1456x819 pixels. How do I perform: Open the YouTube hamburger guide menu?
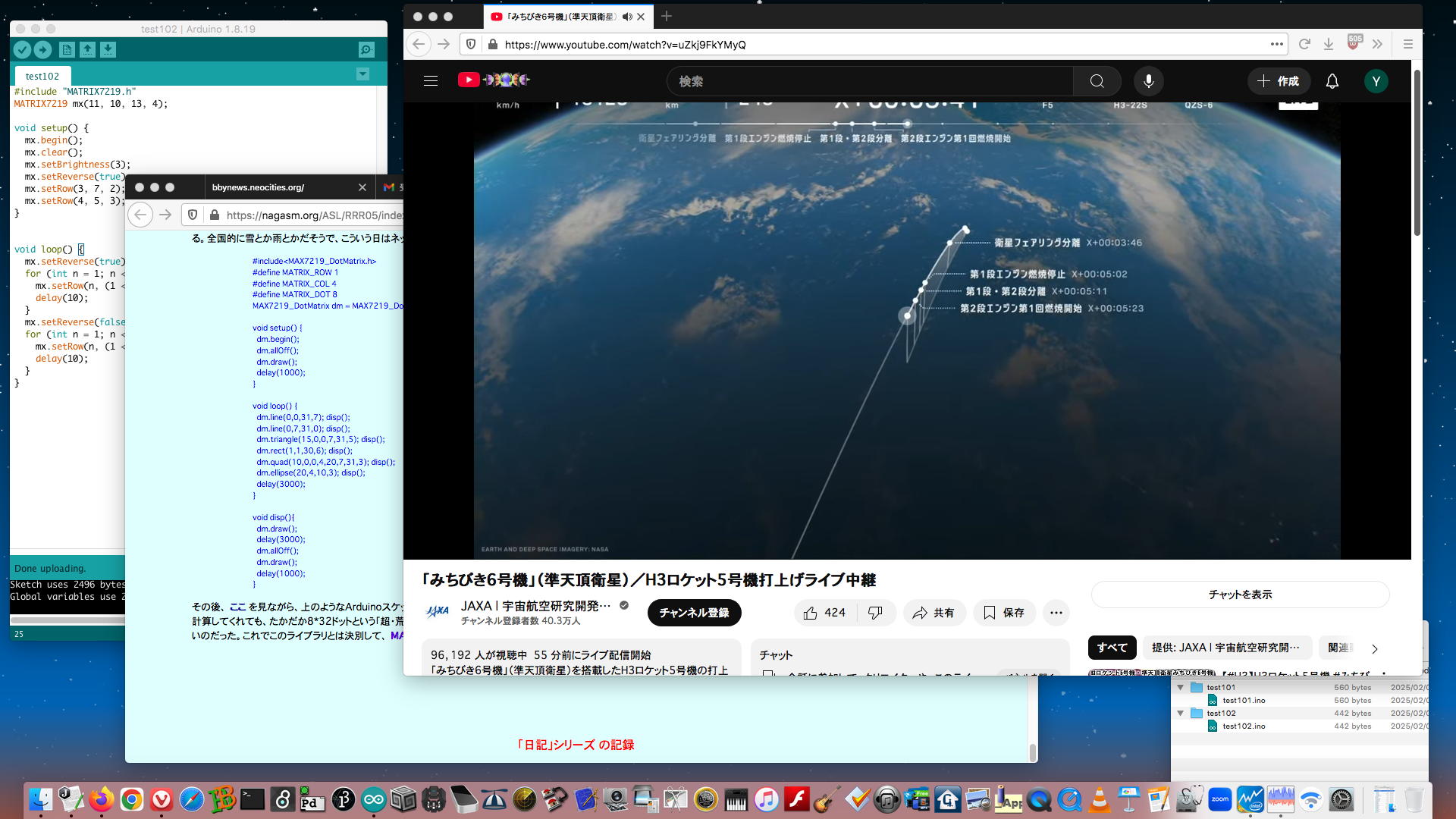[x=431, y=81]
